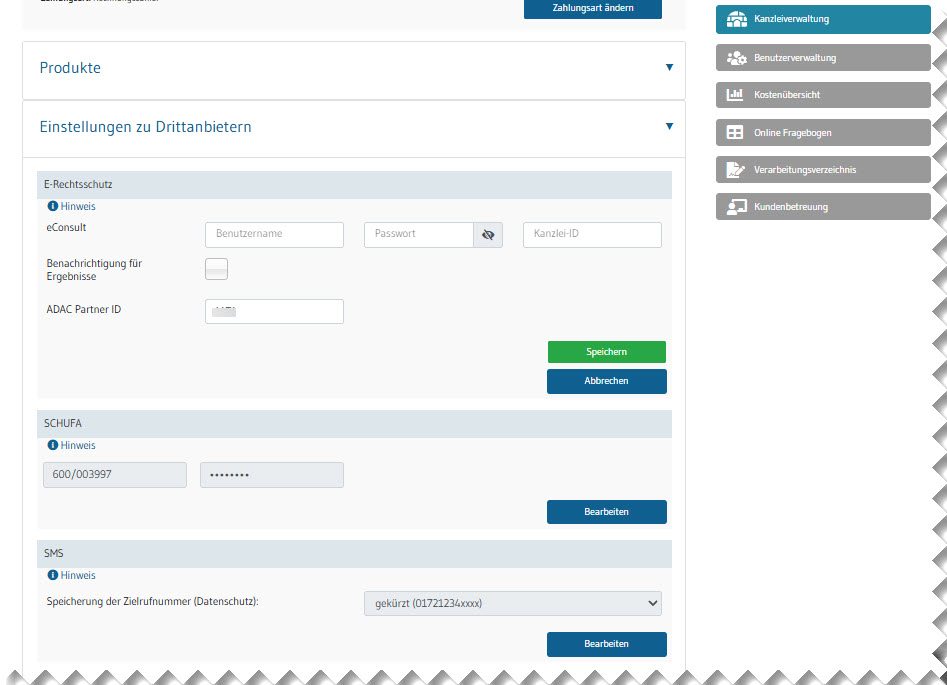Click ADAC Partner ID label
The height and width of the screenshot is (685, 947).
tap(84, 310)
